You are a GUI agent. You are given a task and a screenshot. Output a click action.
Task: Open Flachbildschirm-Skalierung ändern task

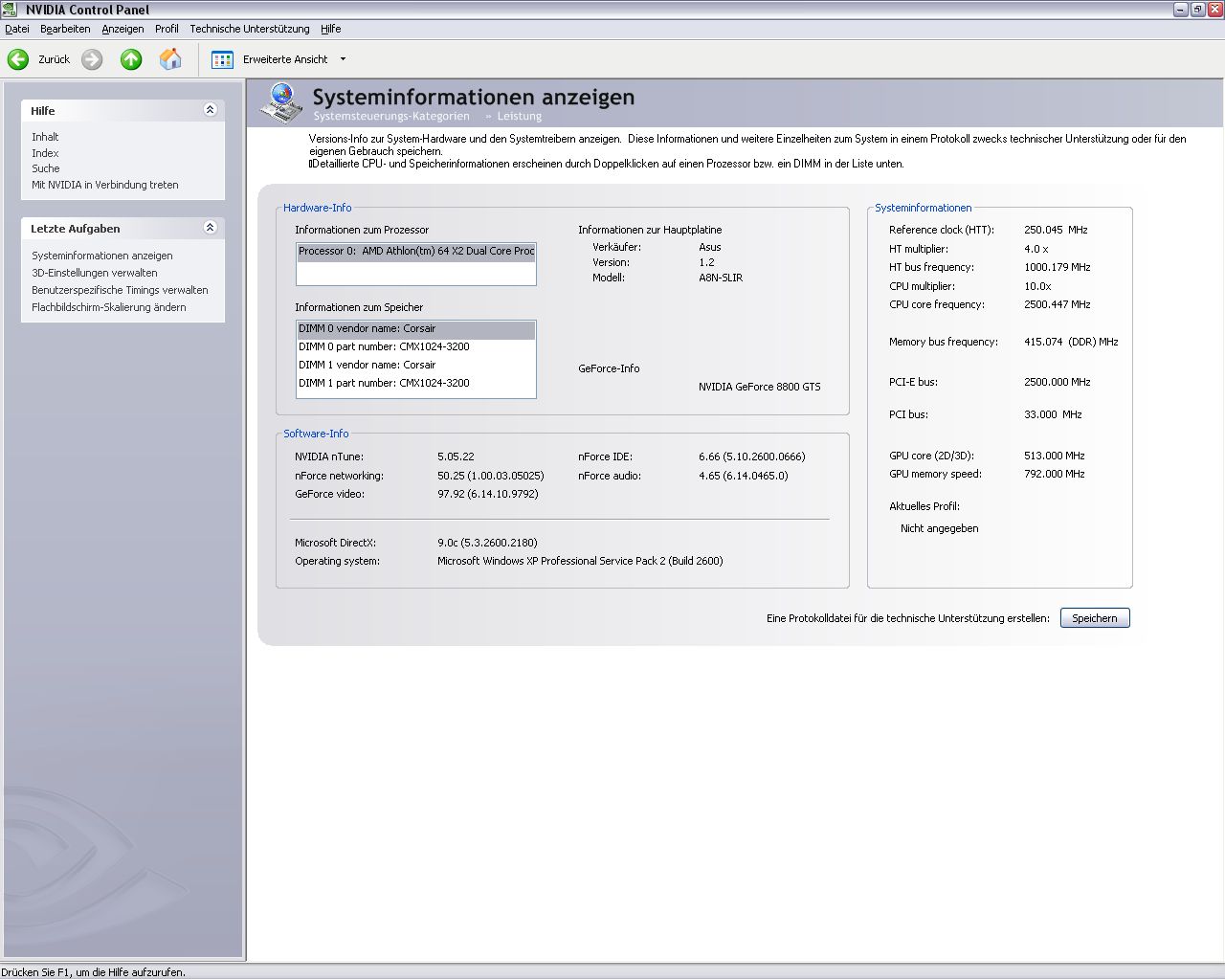[x=109, y=307]
